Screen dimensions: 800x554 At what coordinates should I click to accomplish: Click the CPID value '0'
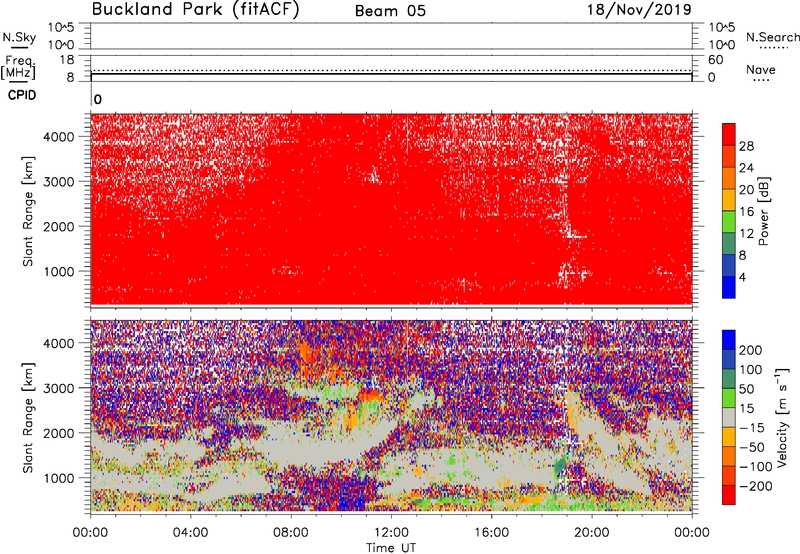click(x=98, y=99)
